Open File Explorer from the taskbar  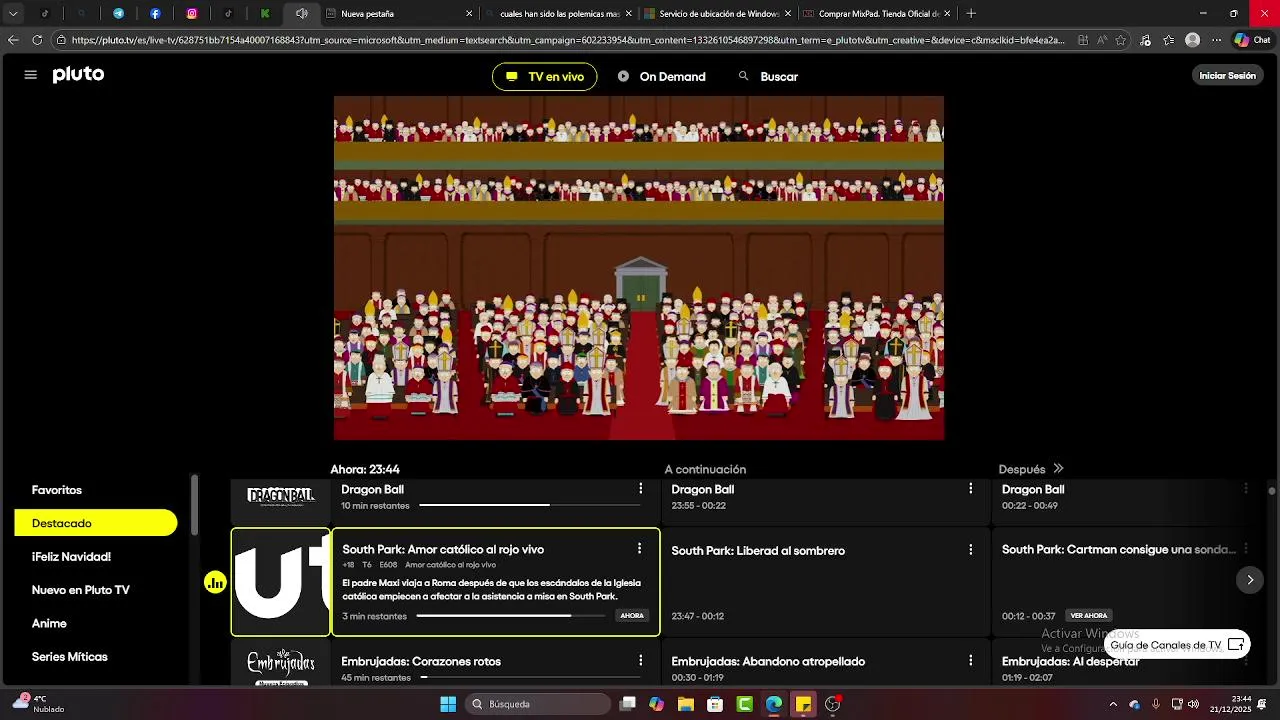[x=686, y=704]
